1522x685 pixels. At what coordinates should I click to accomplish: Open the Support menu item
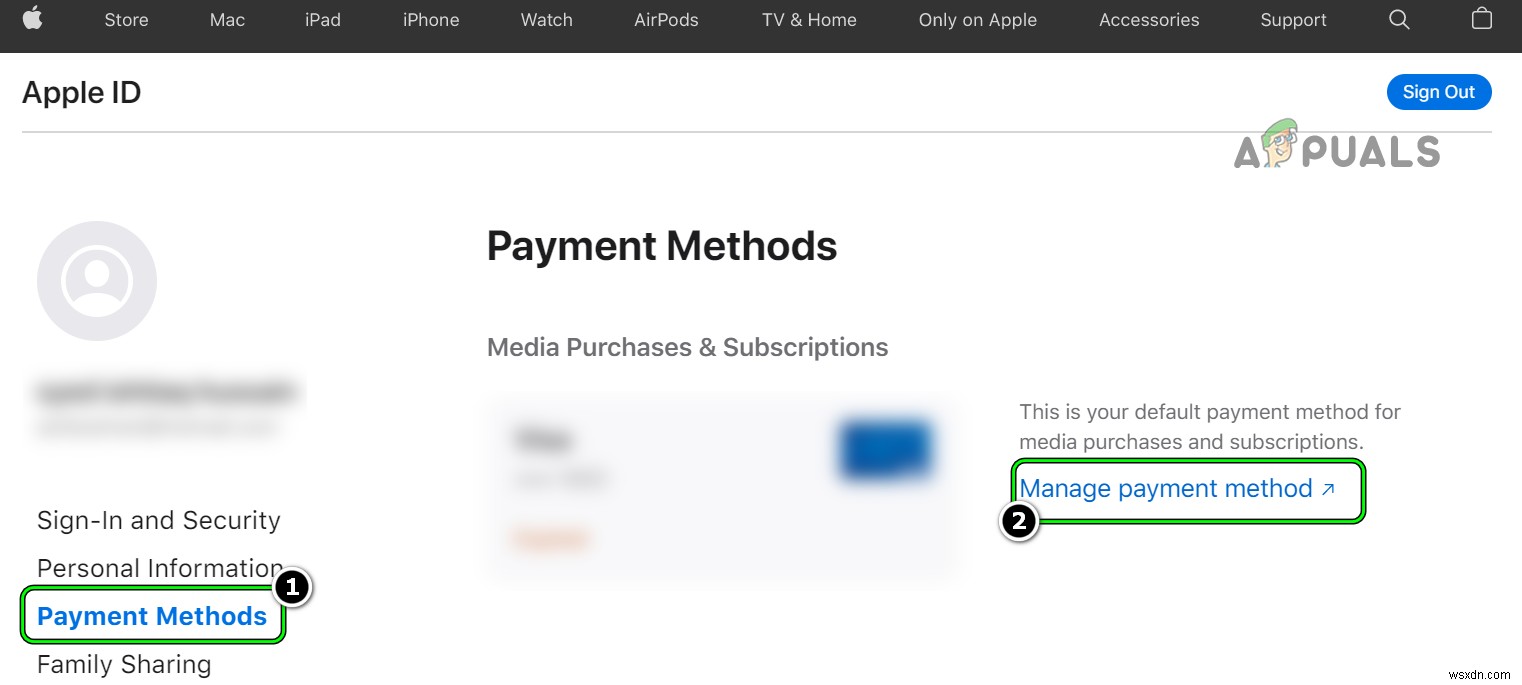point(1292,19)
